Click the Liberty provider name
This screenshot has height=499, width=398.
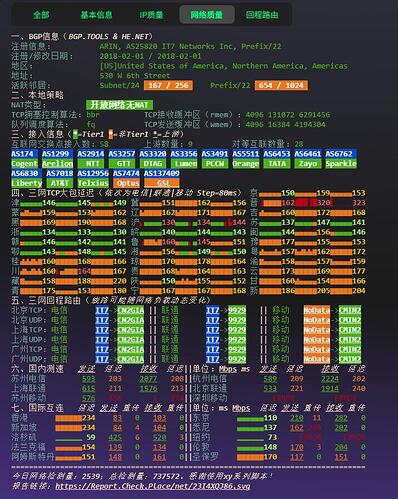(x=26, y=183)
